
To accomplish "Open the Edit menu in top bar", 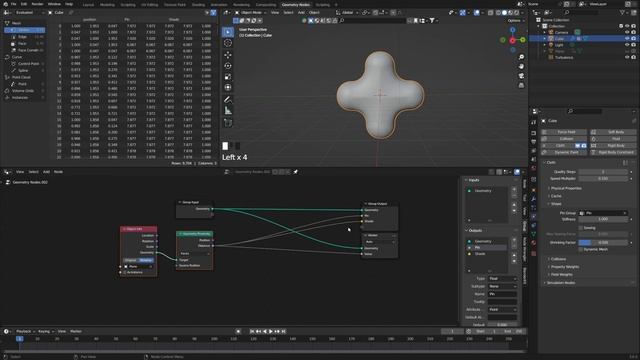I will 24,4.
